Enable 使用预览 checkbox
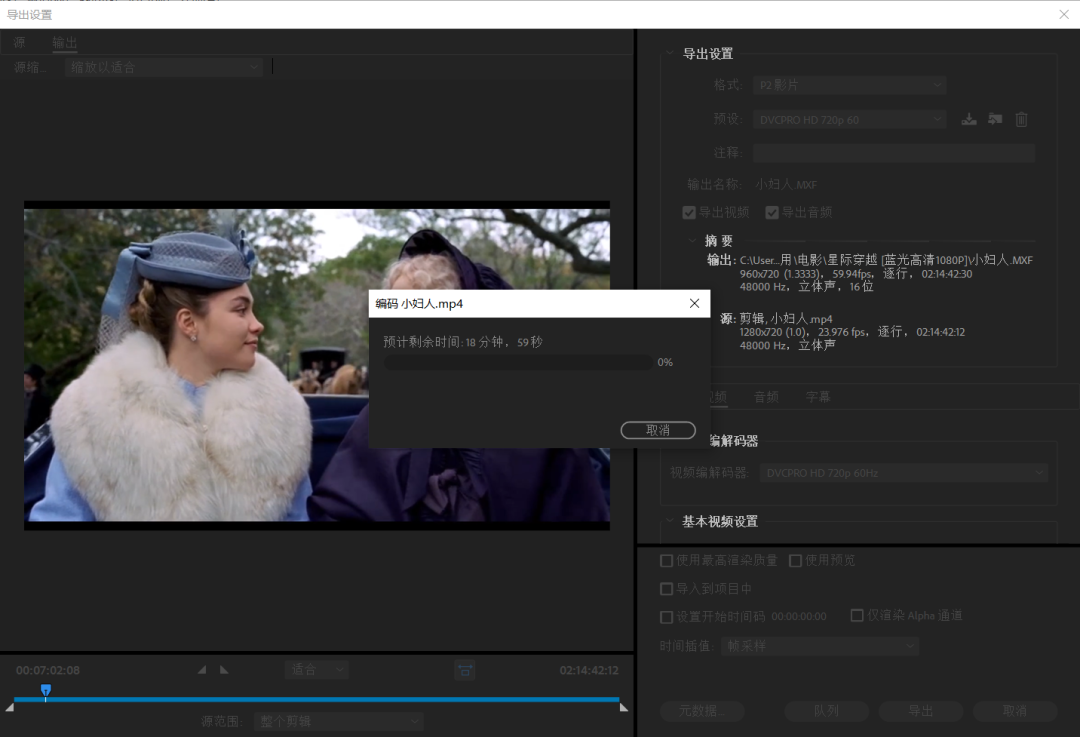1080x737 pixels. click(796, 561)
